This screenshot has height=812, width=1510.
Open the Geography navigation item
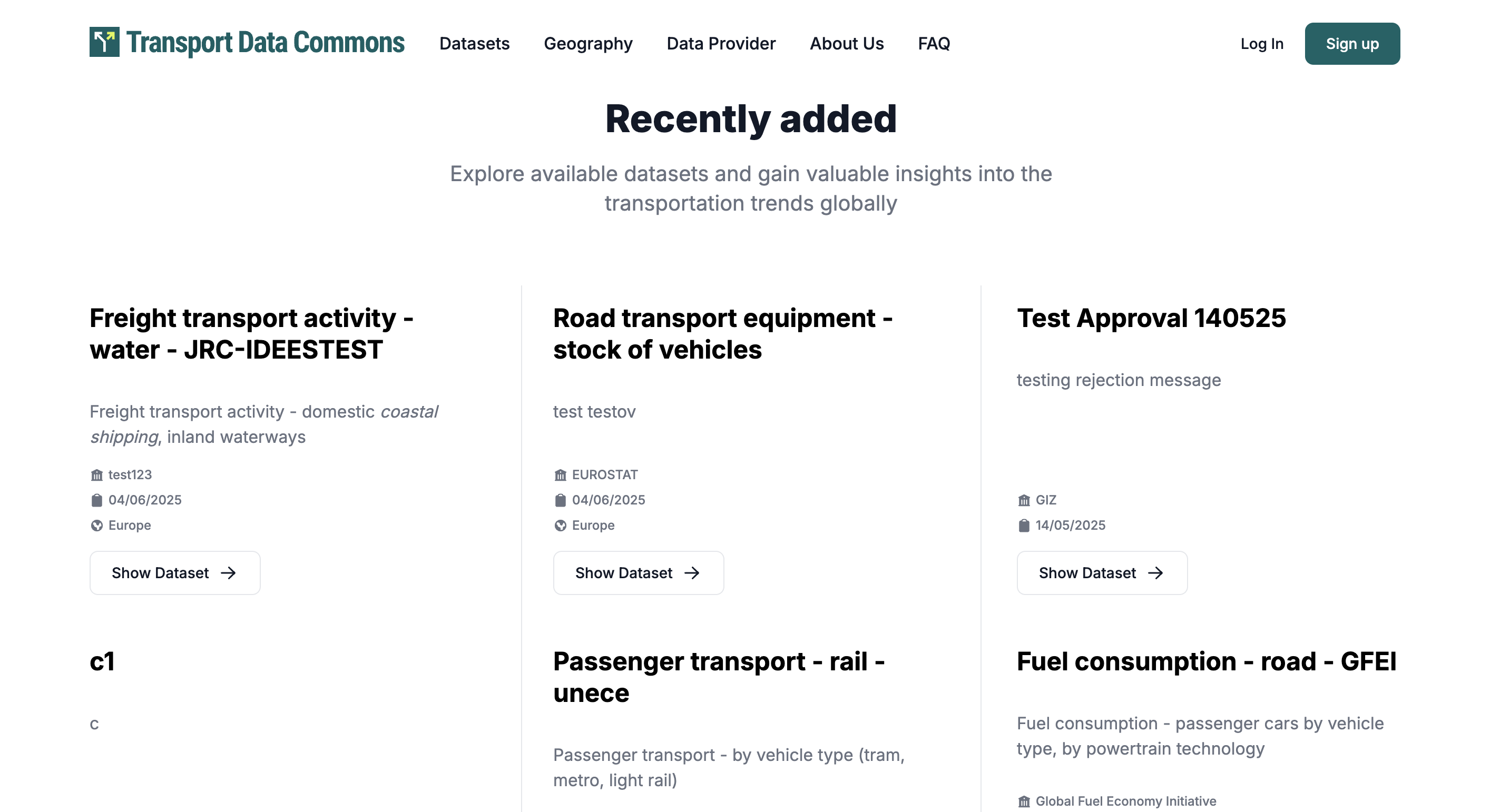pyautogui.click(x=588, y=44)
